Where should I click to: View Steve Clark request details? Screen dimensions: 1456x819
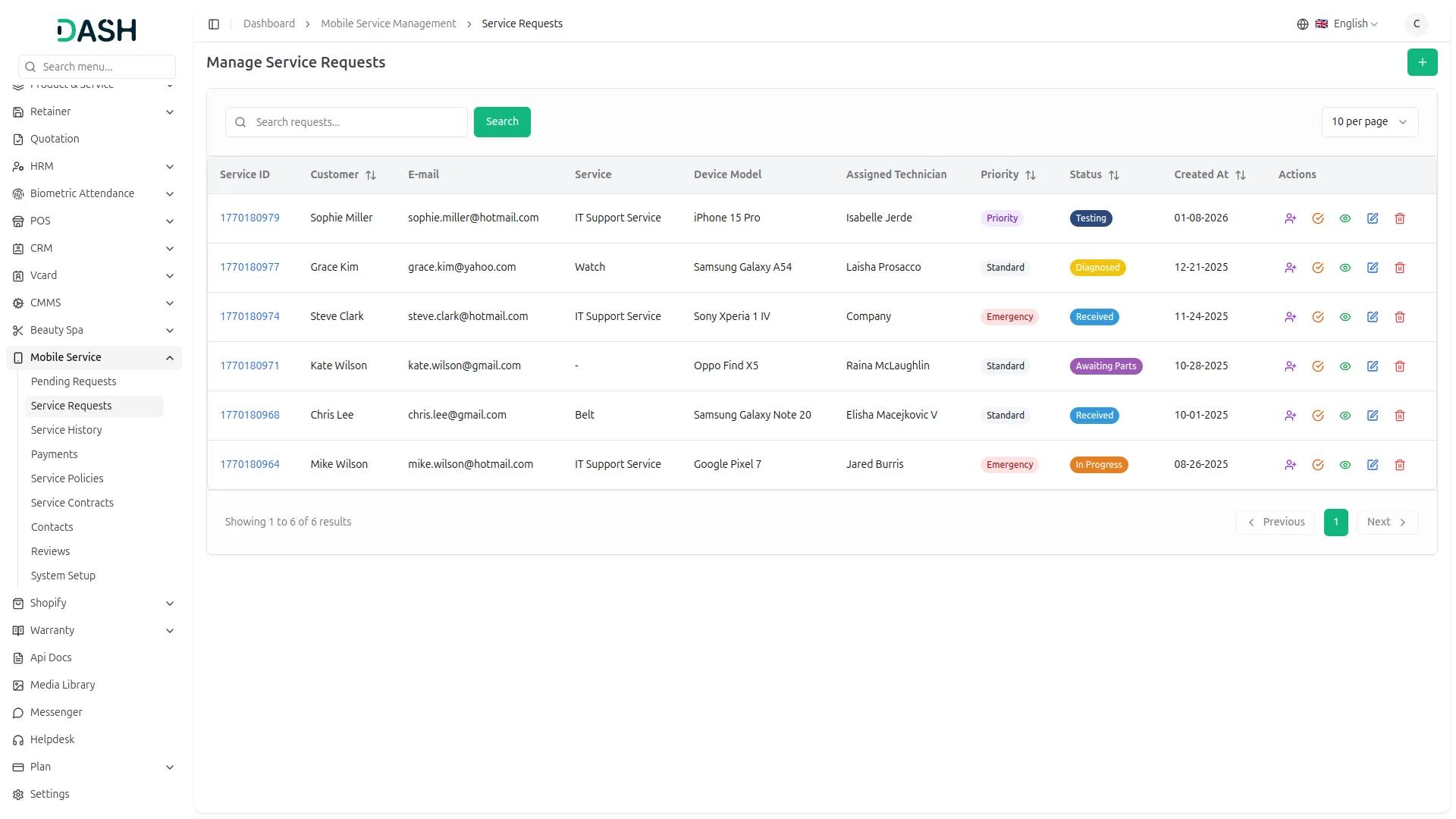[x=1345, y=317]
